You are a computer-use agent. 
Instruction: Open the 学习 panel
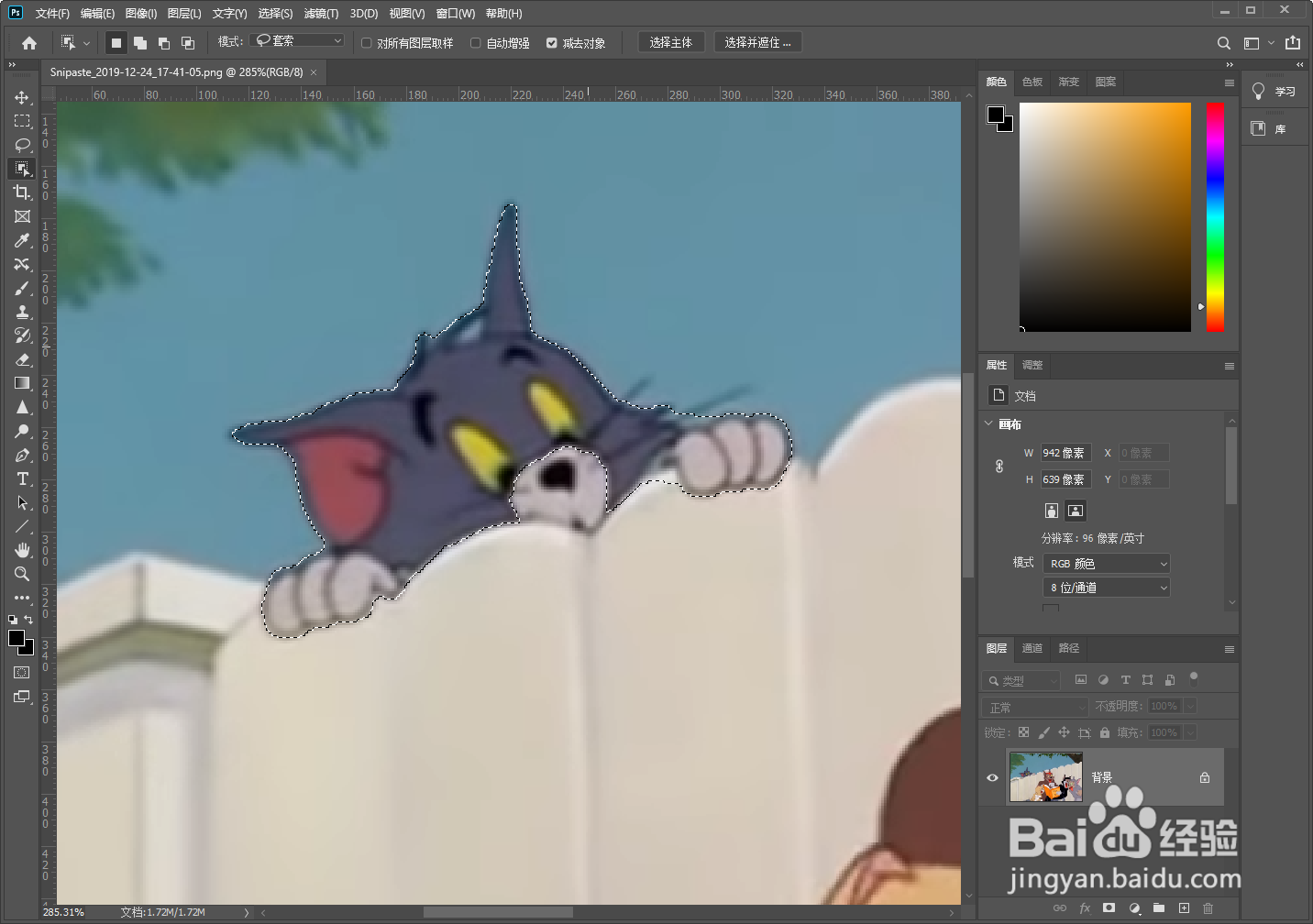[x=1275, y=91]
